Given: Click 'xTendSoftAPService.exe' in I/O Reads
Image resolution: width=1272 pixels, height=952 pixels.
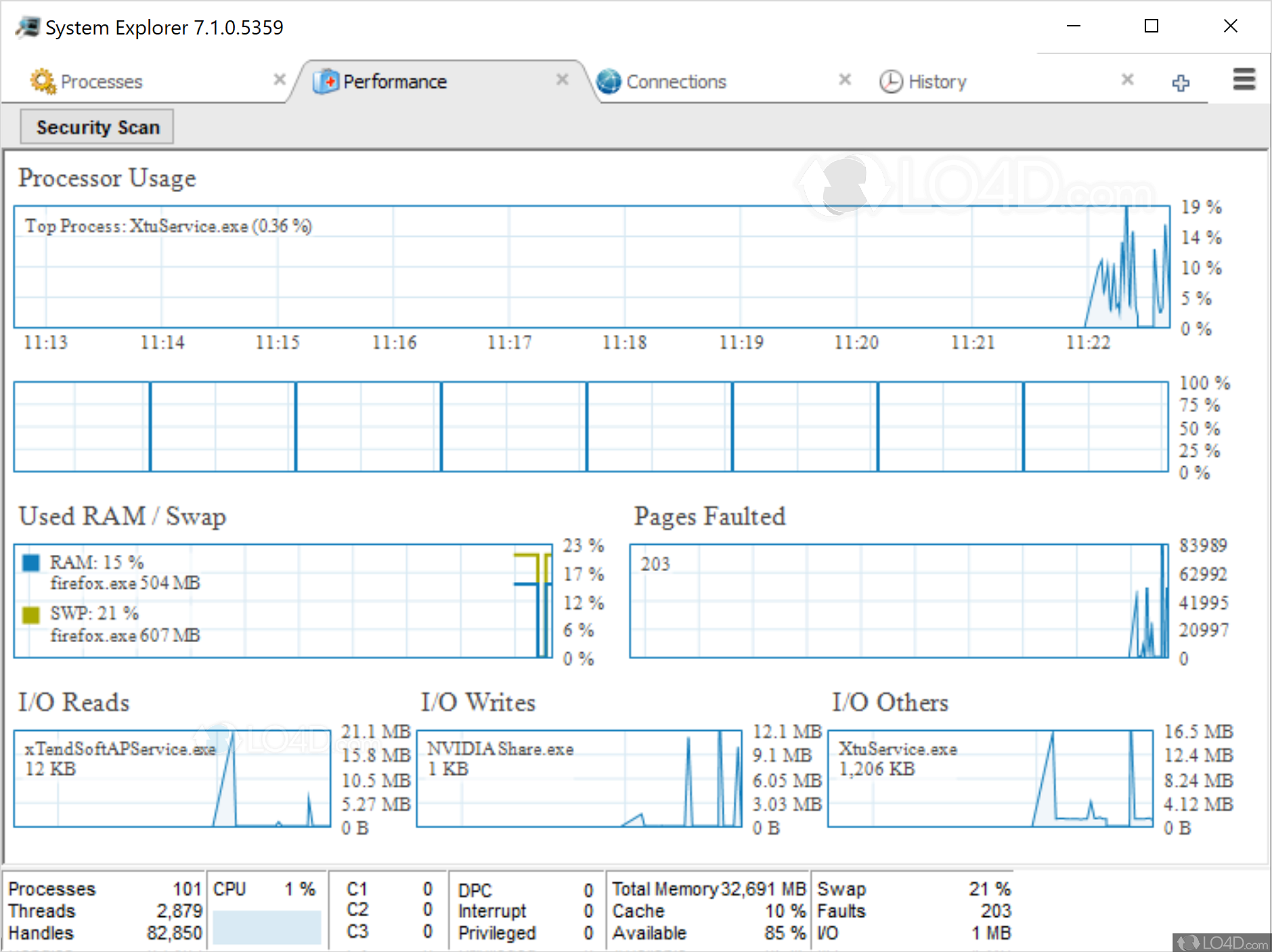Looking at the screenshot, I should 120,749.
